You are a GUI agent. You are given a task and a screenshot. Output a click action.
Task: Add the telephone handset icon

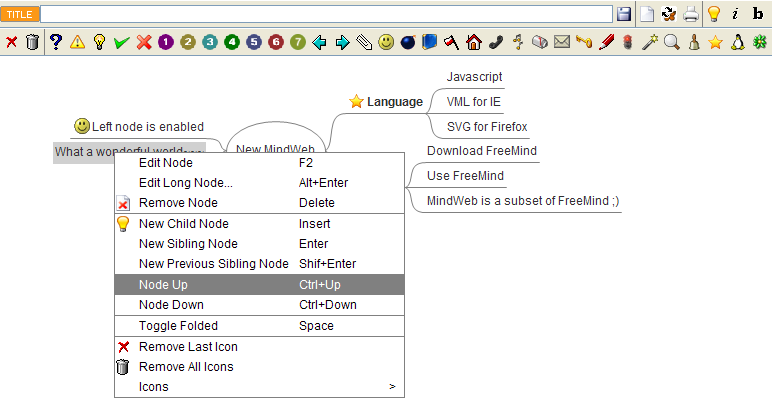(496, 42)
